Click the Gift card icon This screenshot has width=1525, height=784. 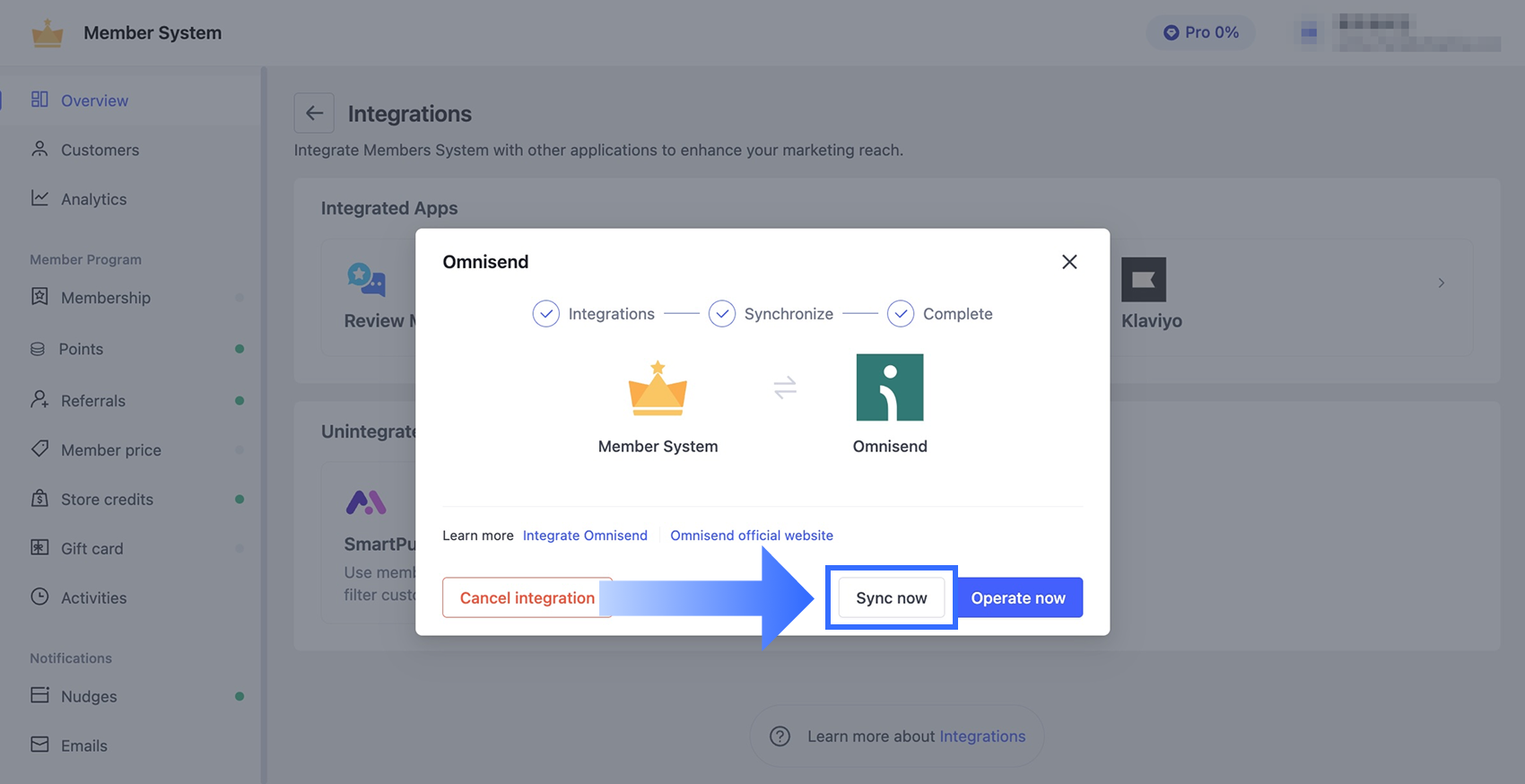click(x=39, y=548)
